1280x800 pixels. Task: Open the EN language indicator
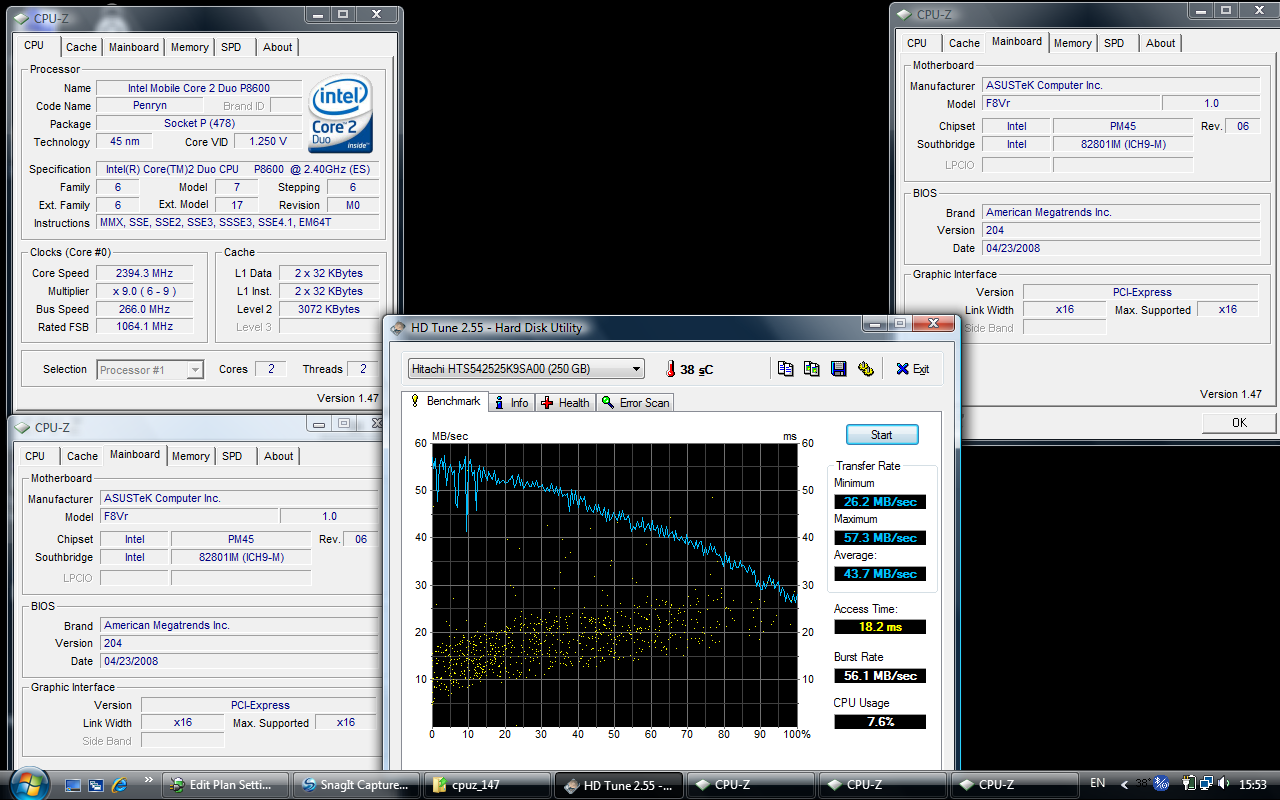coord(1097,784)
